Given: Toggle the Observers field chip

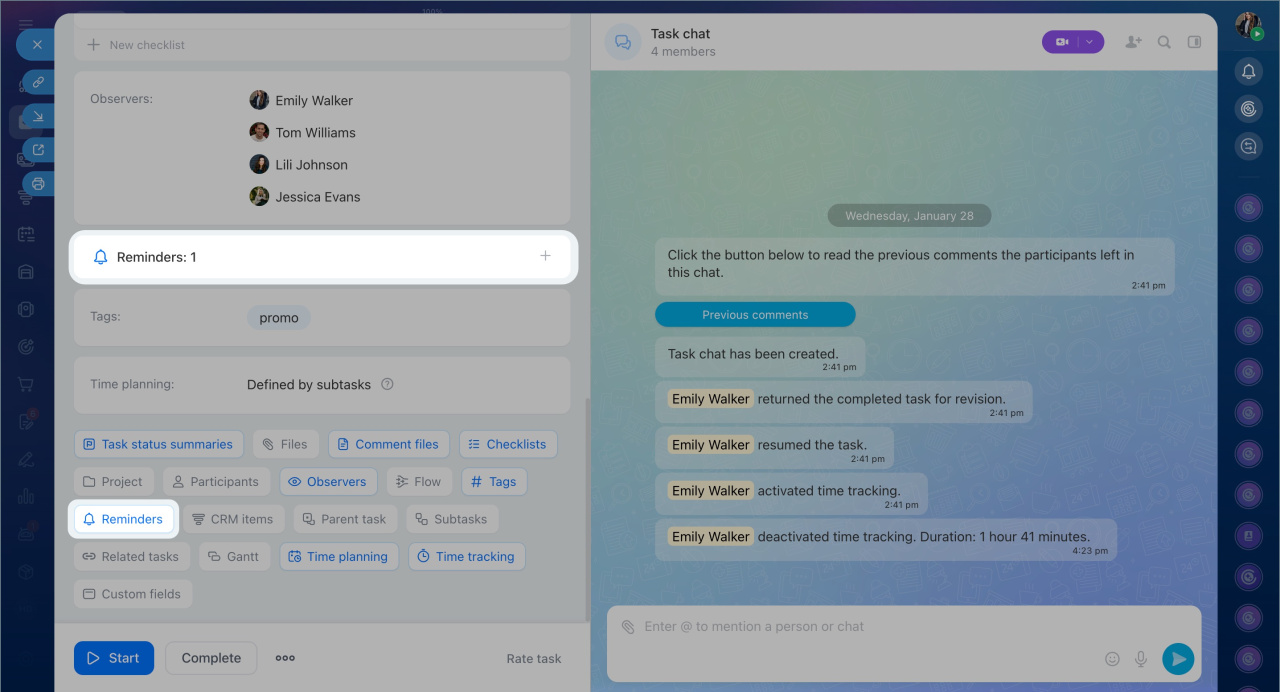Looking at the screenshot, I should pos(328,482).
